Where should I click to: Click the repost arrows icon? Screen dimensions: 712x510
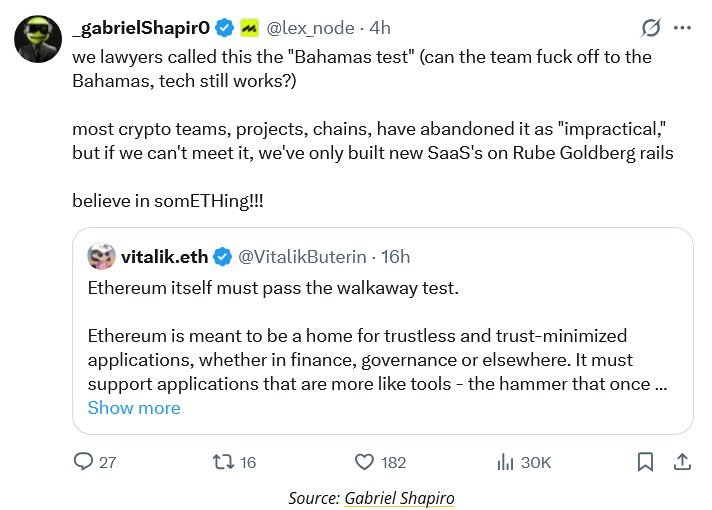tap(225, 462)
